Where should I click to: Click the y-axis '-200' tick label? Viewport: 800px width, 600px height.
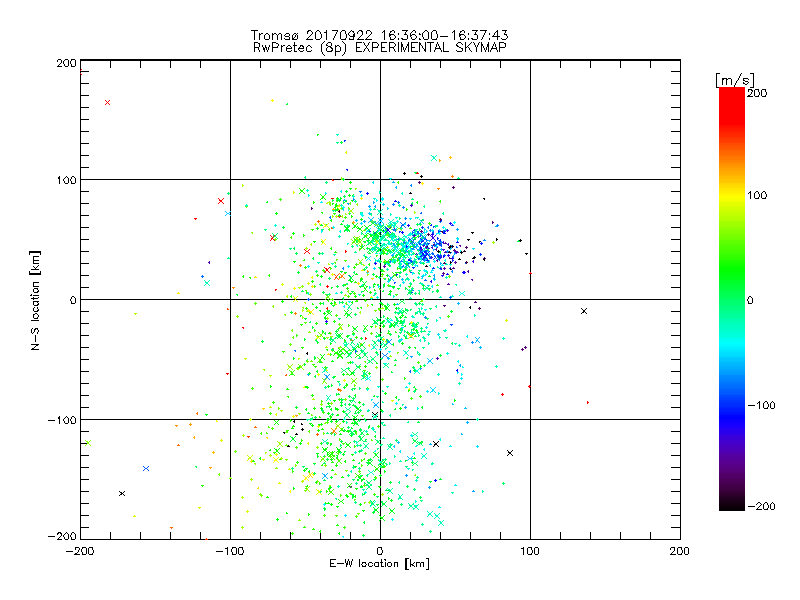coord(62,536)
